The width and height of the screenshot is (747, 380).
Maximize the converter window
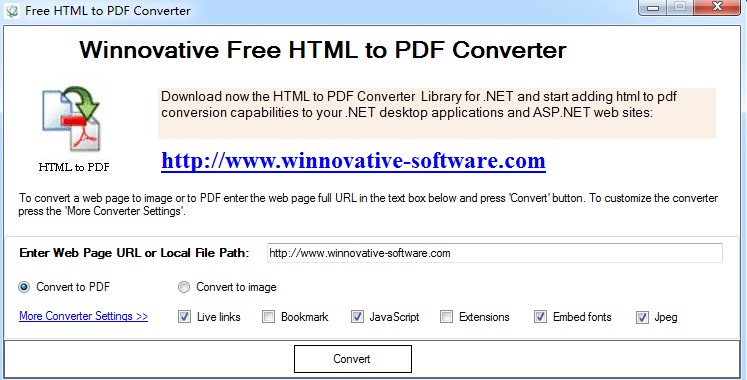680,8
